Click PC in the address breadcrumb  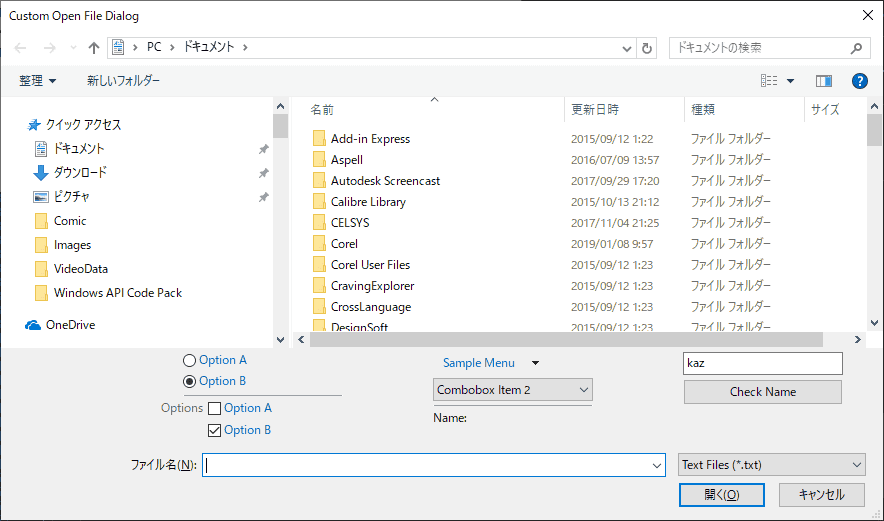[154, 47]
